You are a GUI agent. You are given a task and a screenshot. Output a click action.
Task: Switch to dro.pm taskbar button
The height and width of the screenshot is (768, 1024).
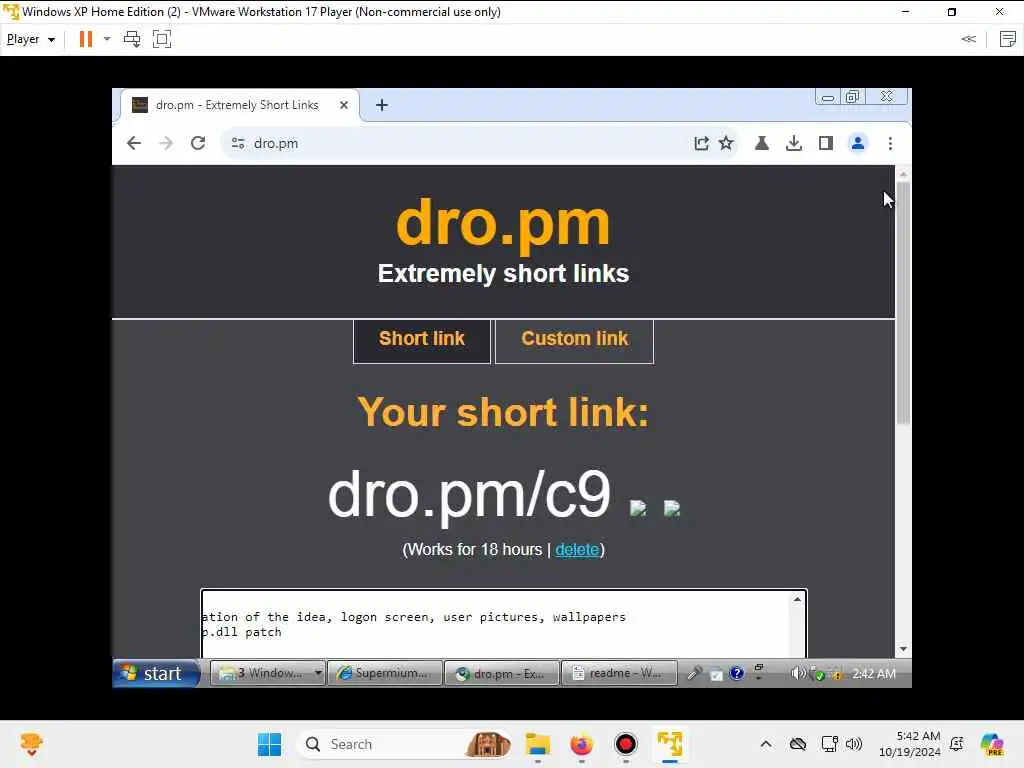pos(502,673)
